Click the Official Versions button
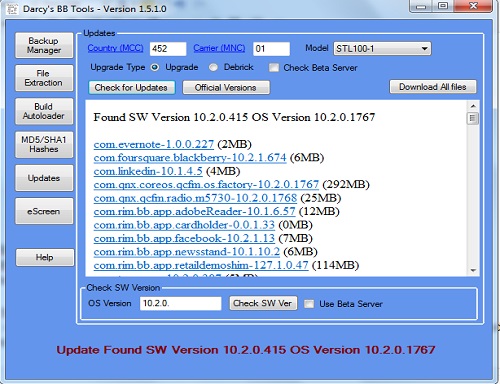The width and height of the screenshot is (500, 384). pos(226,88)
